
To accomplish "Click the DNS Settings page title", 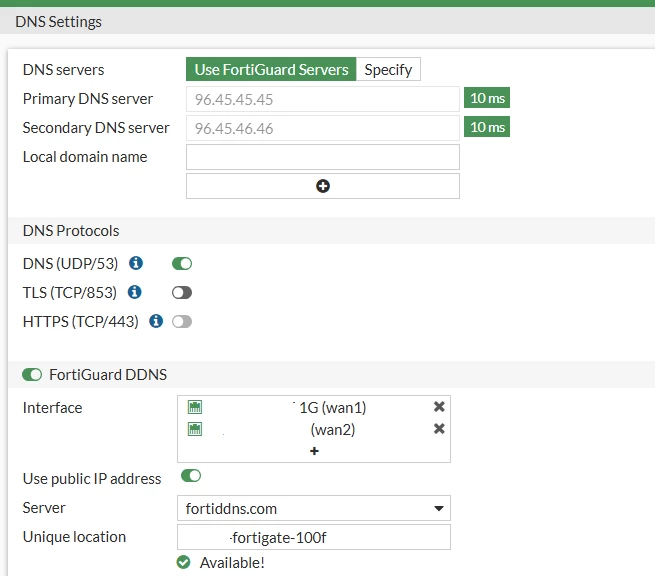I will click(x=58, y=22).
